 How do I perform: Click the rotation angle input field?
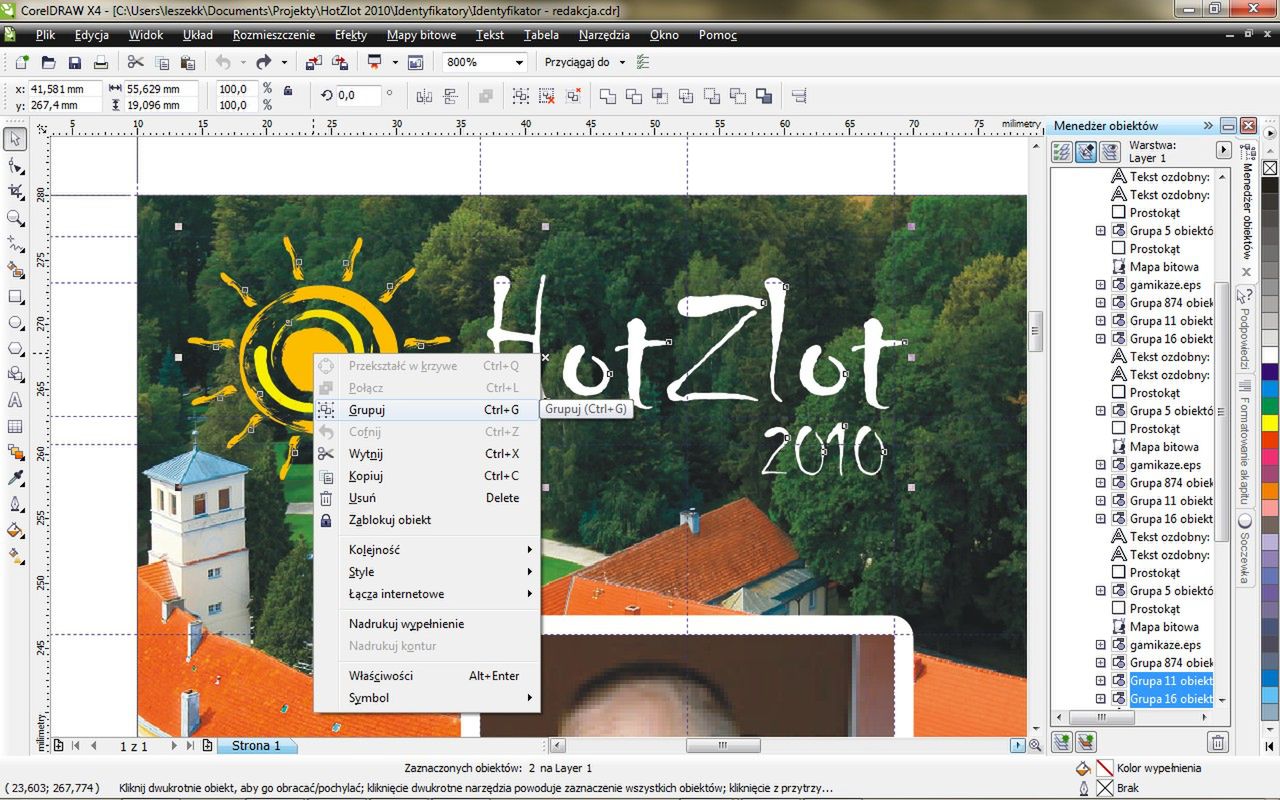coord(358,96)
